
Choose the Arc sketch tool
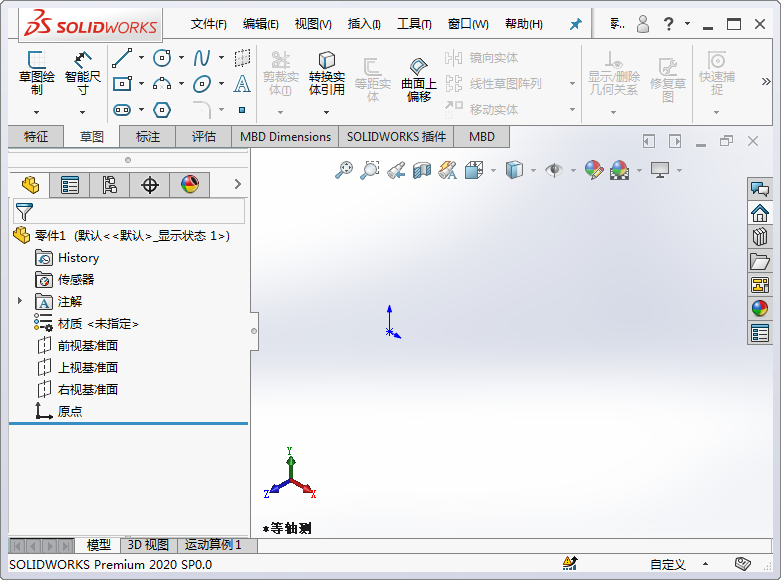pyautogui.click(x=162, y=84)
